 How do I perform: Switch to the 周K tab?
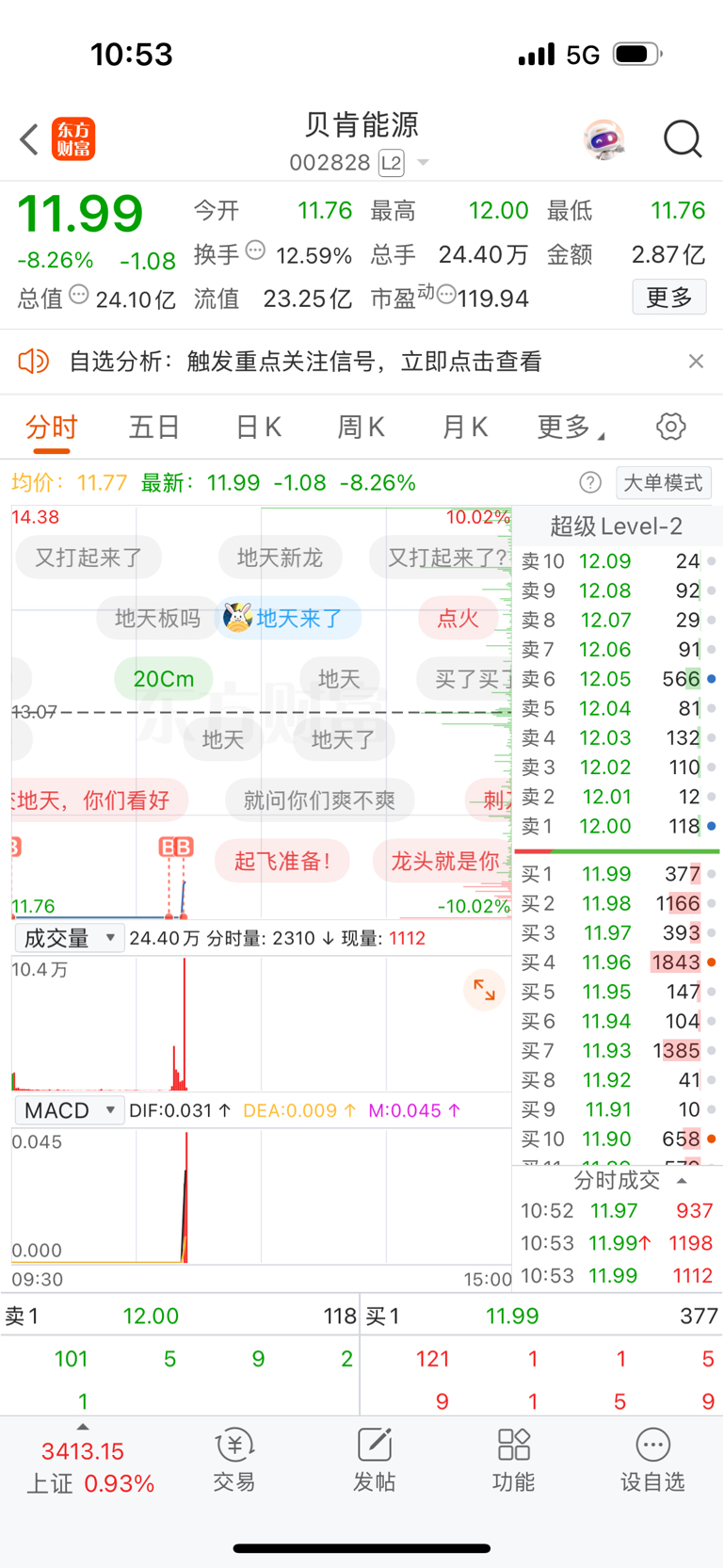click(x=362, y=428)
